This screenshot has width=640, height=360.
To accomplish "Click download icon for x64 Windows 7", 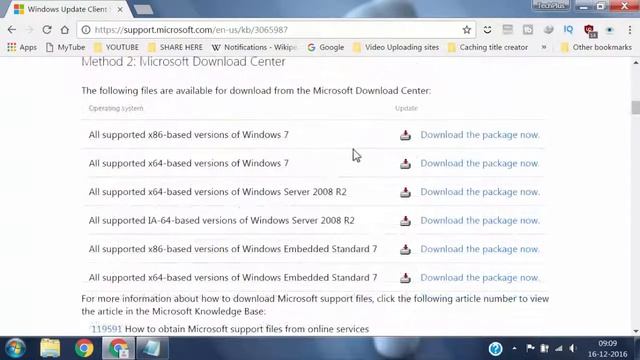I will [x=405, y=164].
